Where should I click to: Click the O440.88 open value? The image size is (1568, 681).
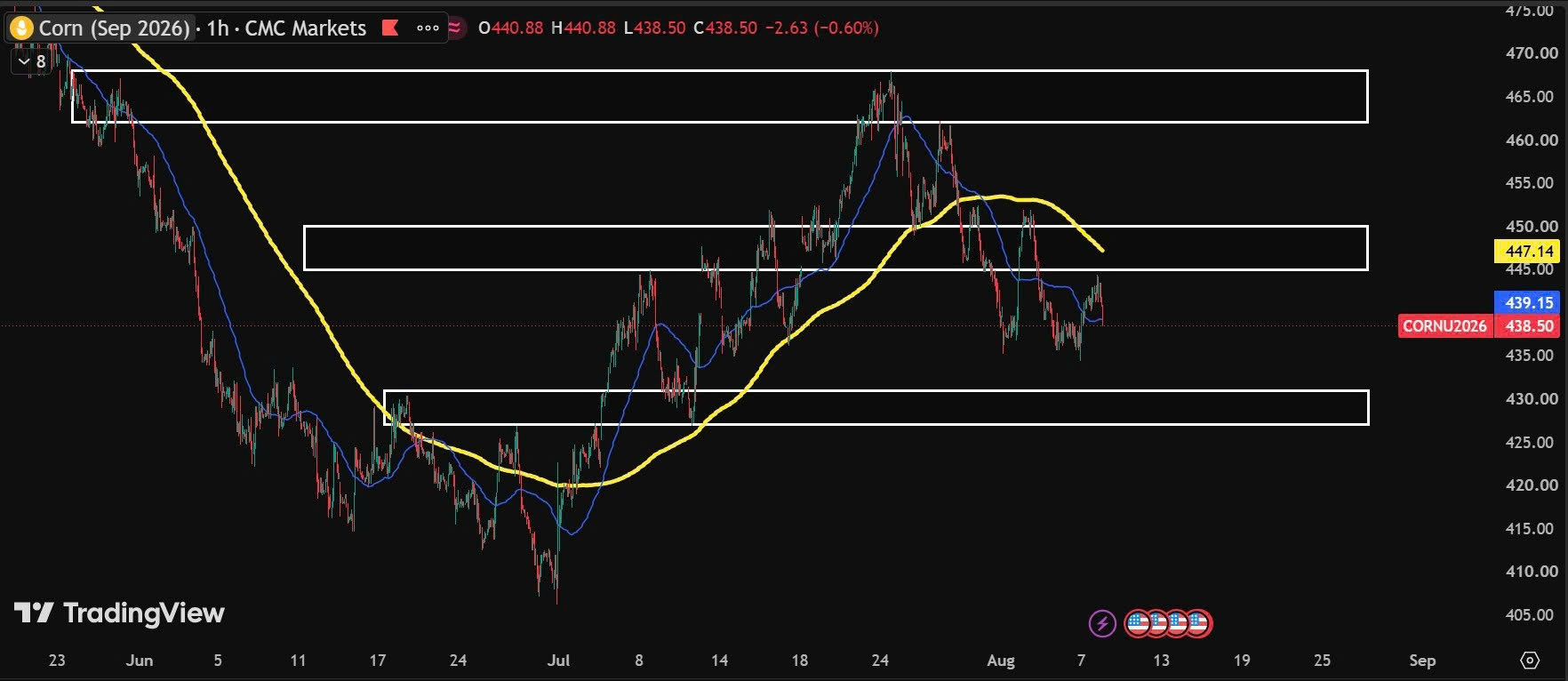(x=510, y=28)
